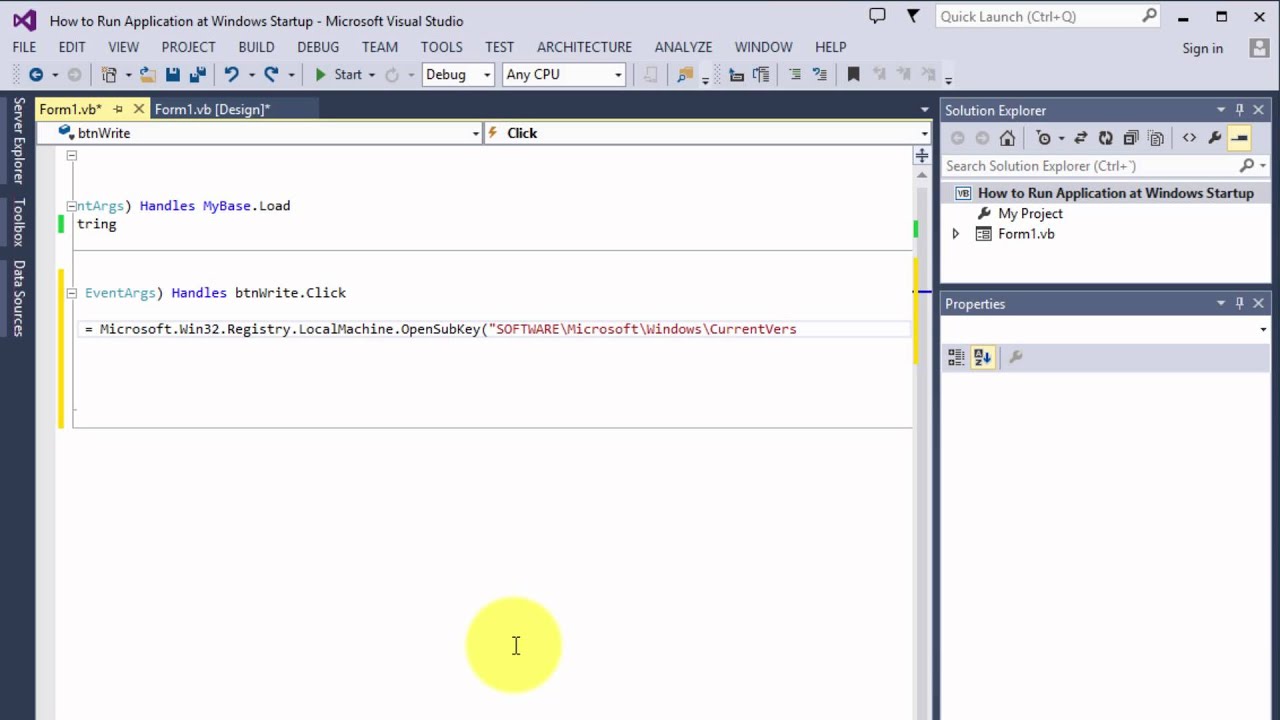This screenshot has height=720, width=1280.
Task: Toggle the Preview Selected Items button
Action: tap(1239, 138)
